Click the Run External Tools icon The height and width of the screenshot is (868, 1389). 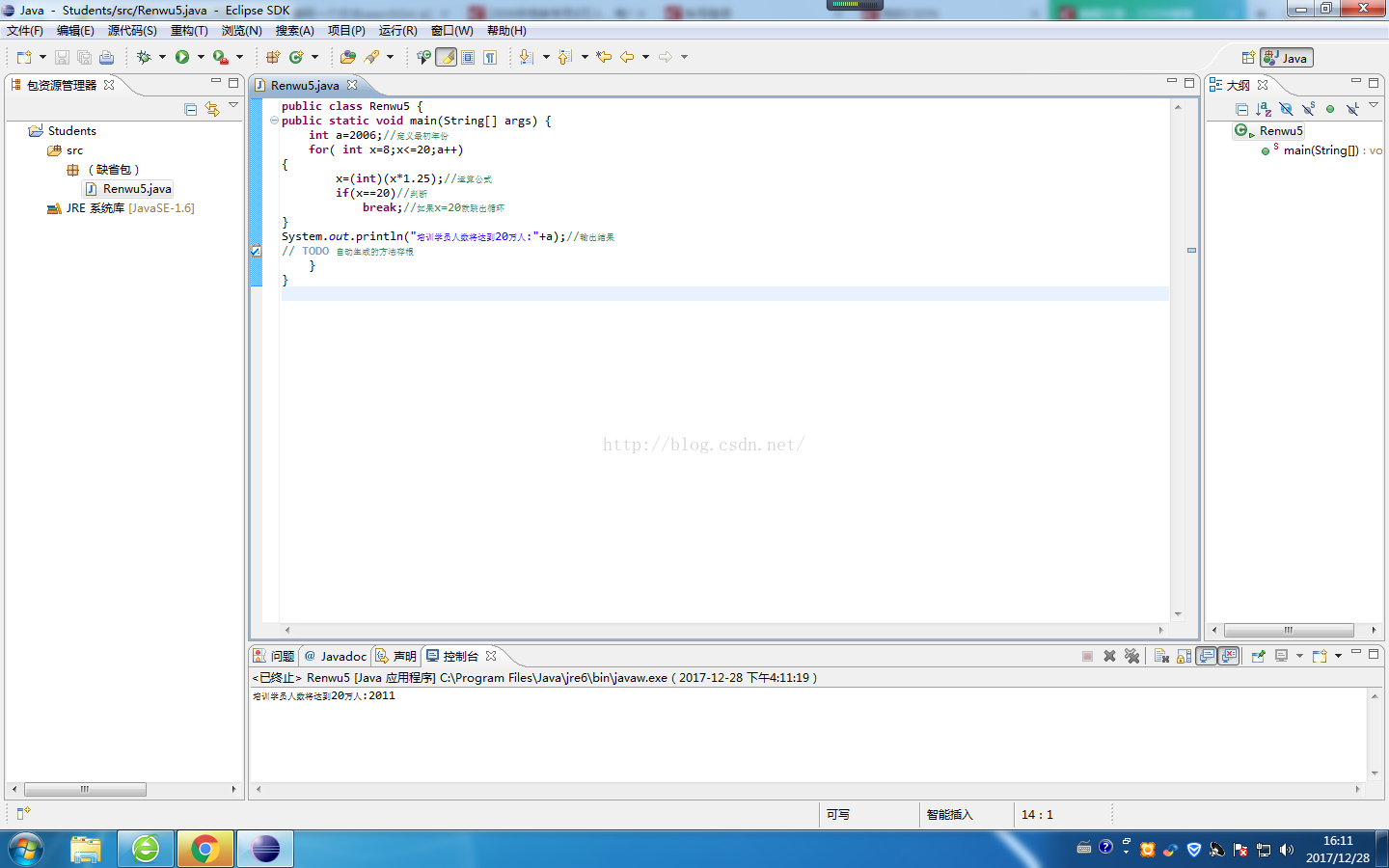click(x=221, y=57)
